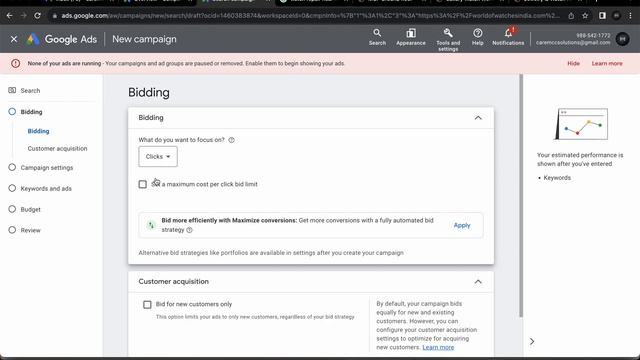Open Customer acquisition sub-item in the sidebar

(x=57, y=149)
